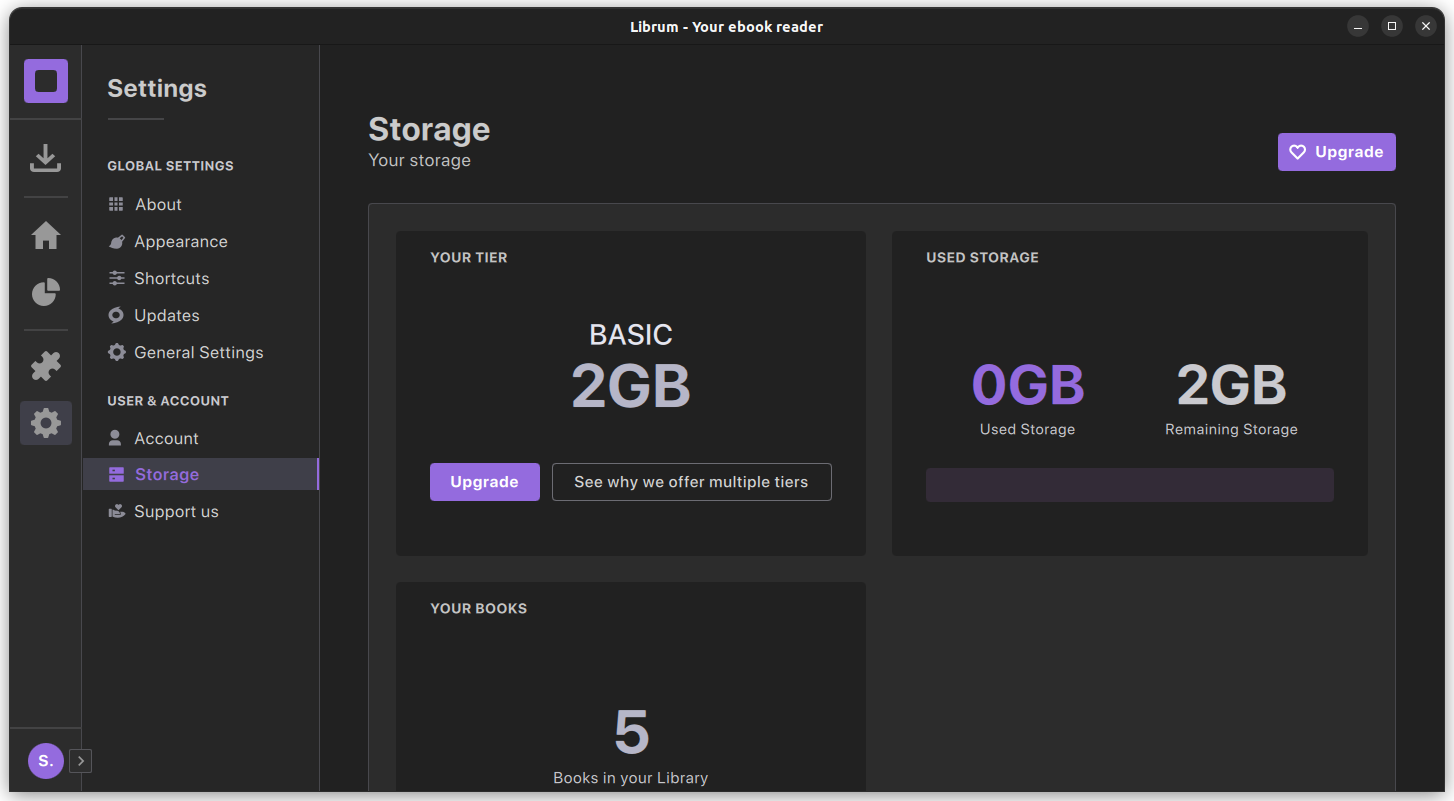
Task: Click See why we offer multiple tiers
Action: click(691, 482)
